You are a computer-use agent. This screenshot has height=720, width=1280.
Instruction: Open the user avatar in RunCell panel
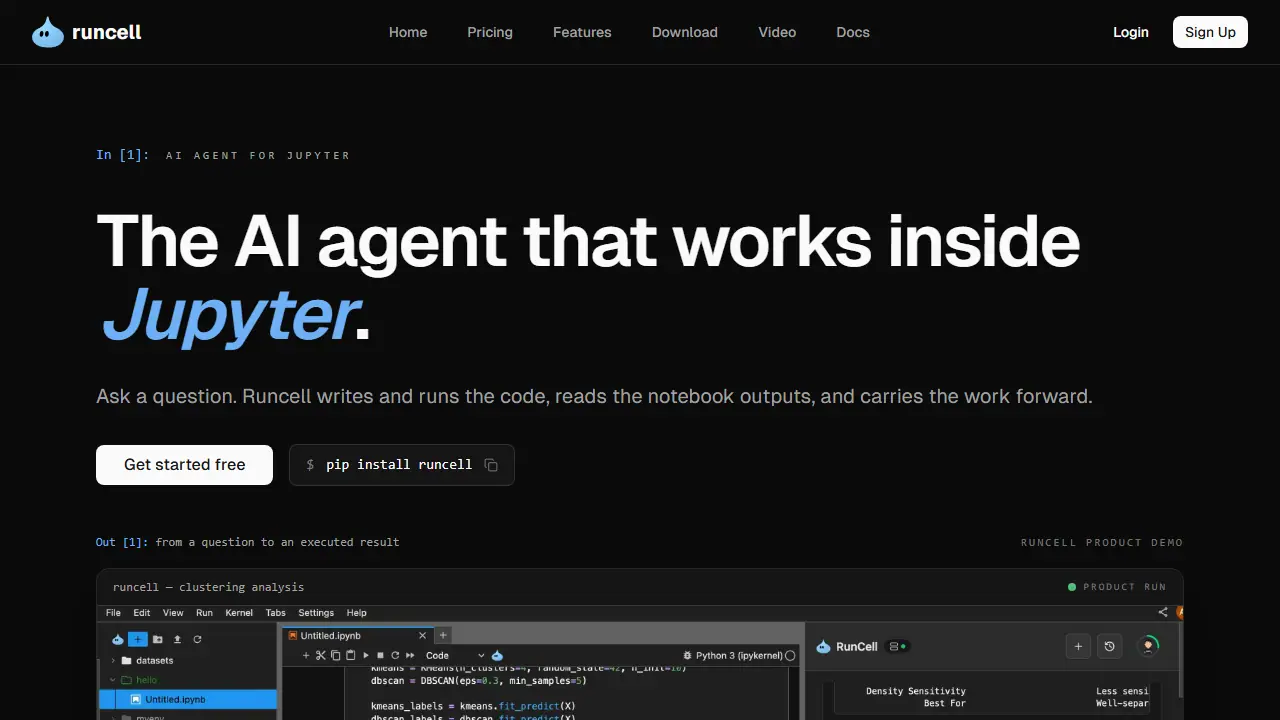[x=1149, y=646]
